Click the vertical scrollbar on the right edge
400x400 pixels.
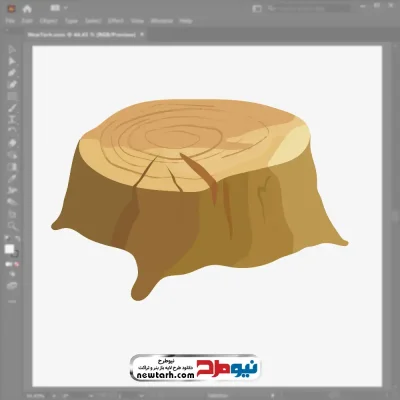(x=396, y=215)
